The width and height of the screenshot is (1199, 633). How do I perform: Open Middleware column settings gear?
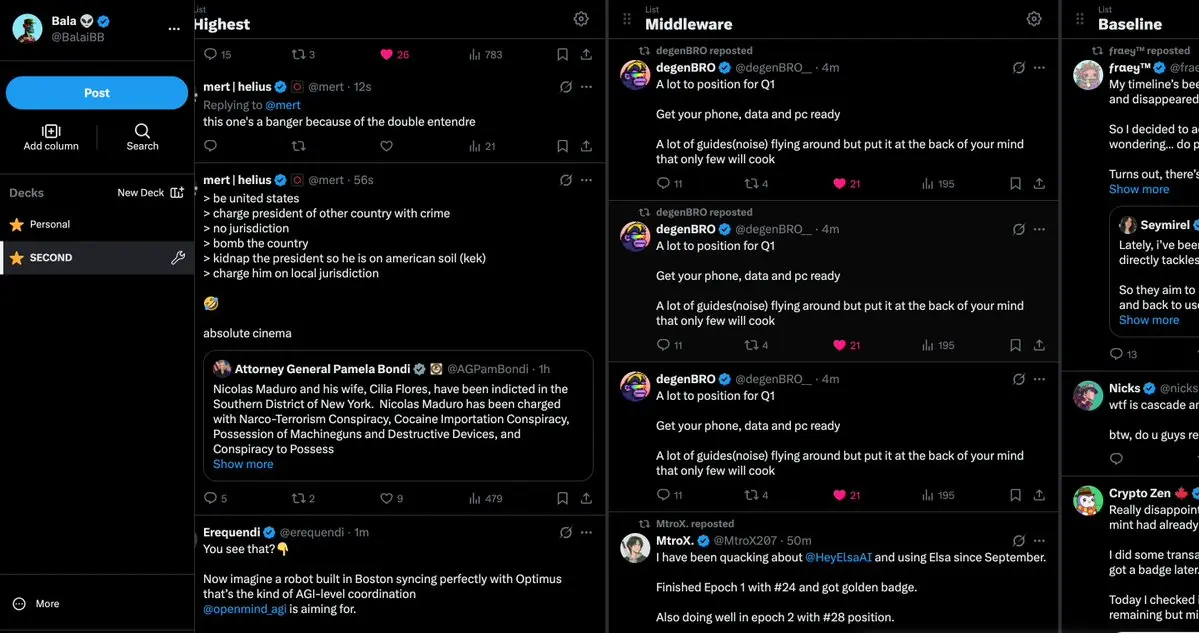coord(1034,19)
